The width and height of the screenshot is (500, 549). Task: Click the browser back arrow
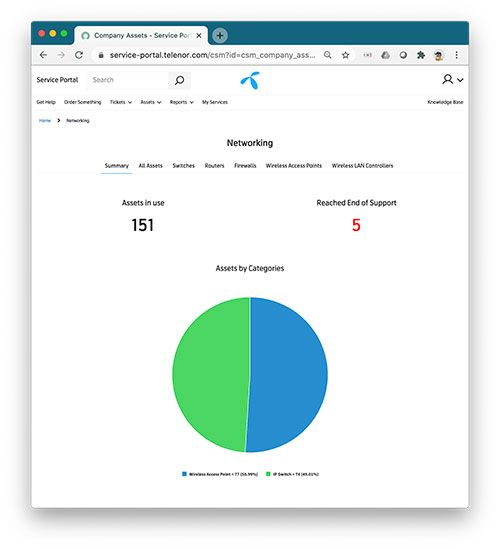coord(43,55)
